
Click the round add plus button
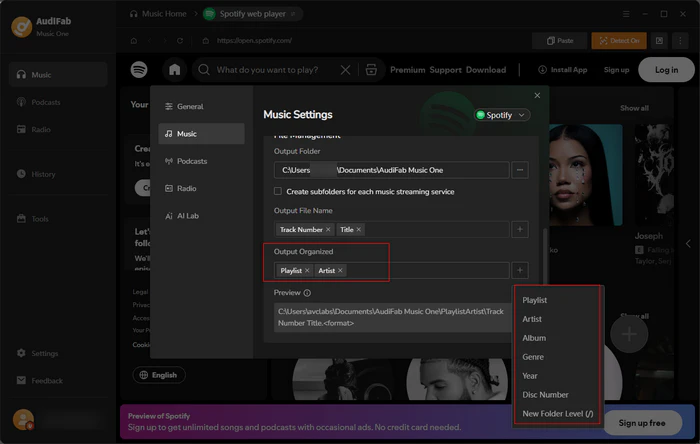point(629,334)
